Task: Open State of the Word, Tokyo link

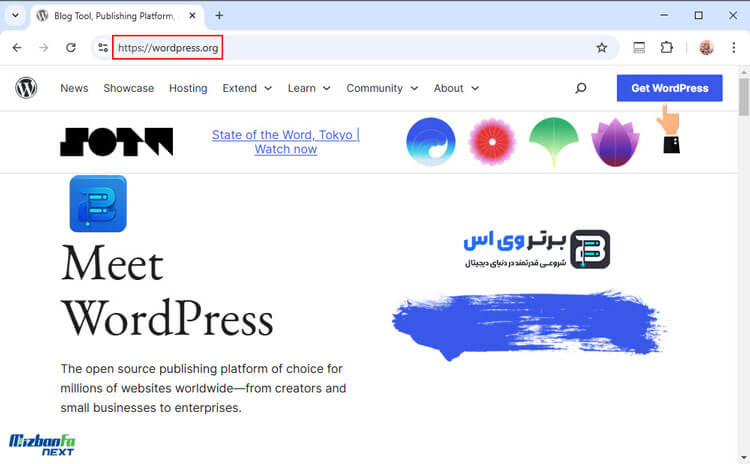Action: click(286, 142)
